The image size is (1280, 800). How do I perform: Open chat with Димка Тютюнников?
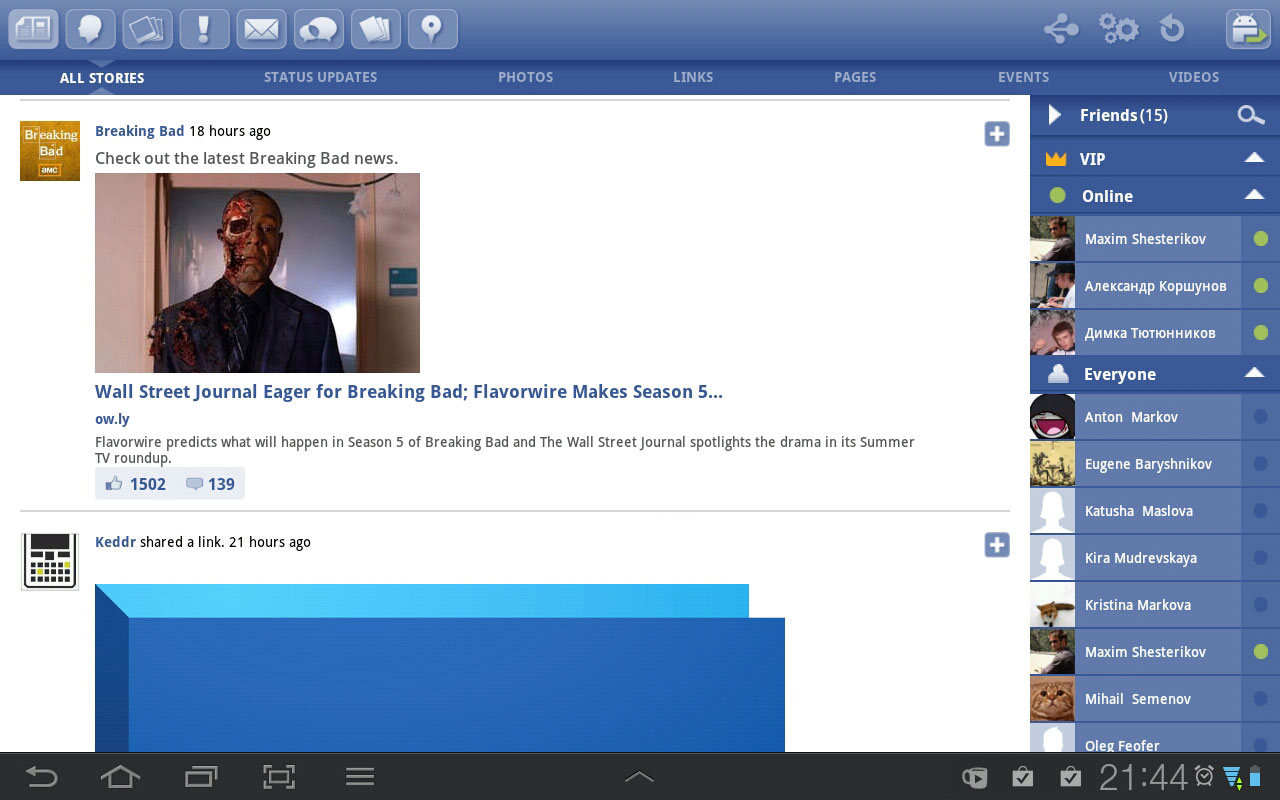(1155, 333)
